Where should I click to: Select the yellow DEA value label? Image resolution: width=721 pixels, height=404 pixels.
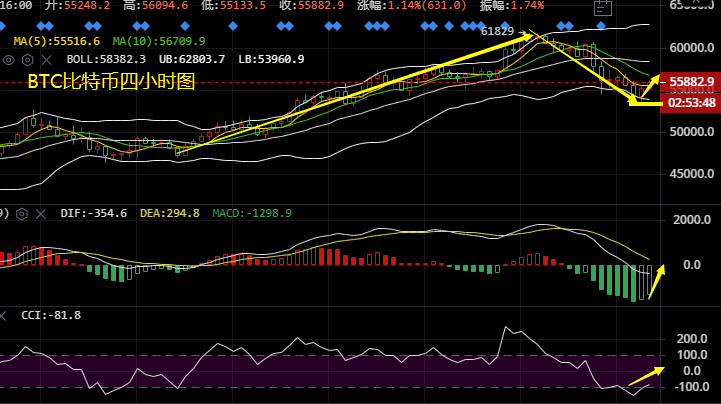167,213
